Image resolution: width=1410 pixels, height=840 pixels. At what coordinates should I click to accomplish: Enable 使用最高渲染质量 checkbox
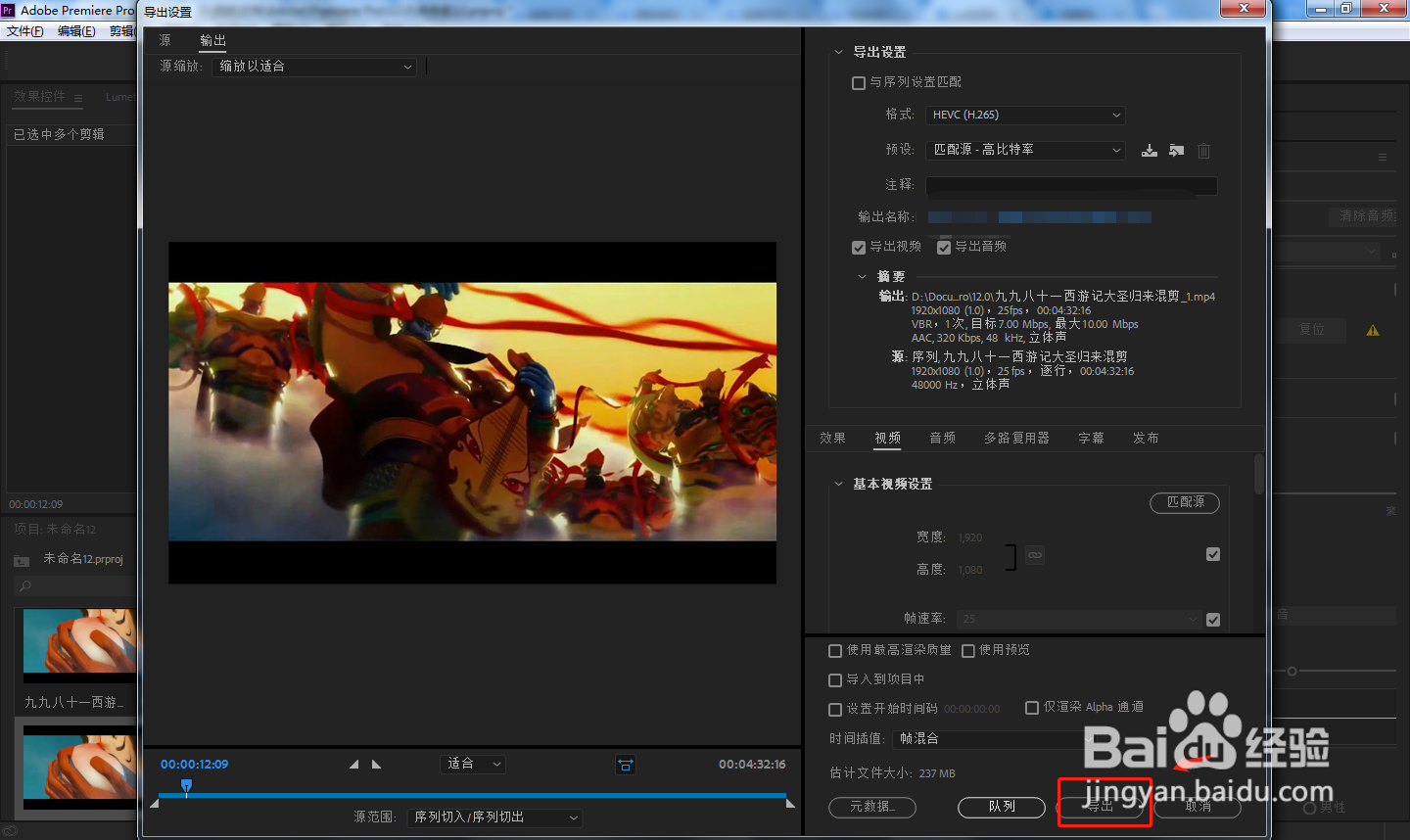pyautogui.click(x=835, y=651)
